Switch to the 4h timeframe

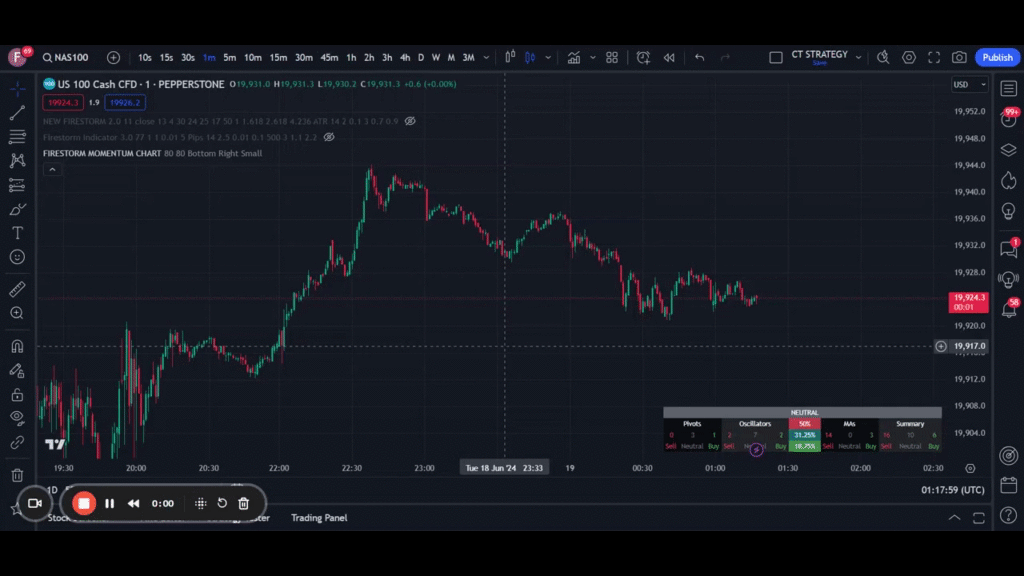click(405, 57)
